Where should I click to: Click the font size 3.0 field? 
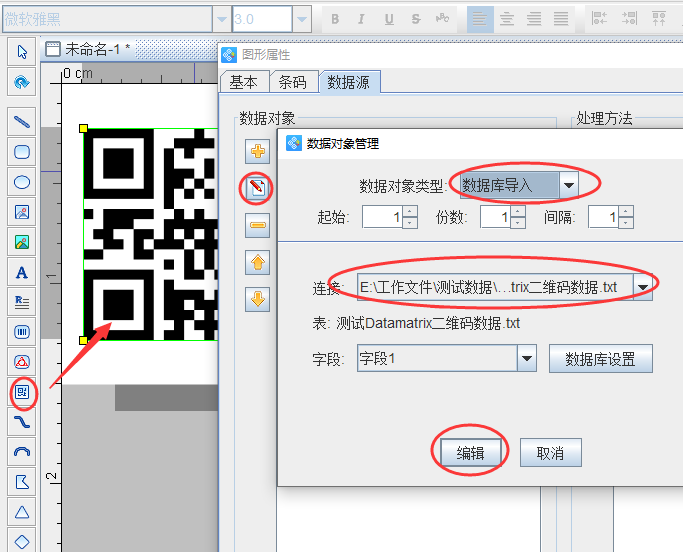[x=262, y=19]
